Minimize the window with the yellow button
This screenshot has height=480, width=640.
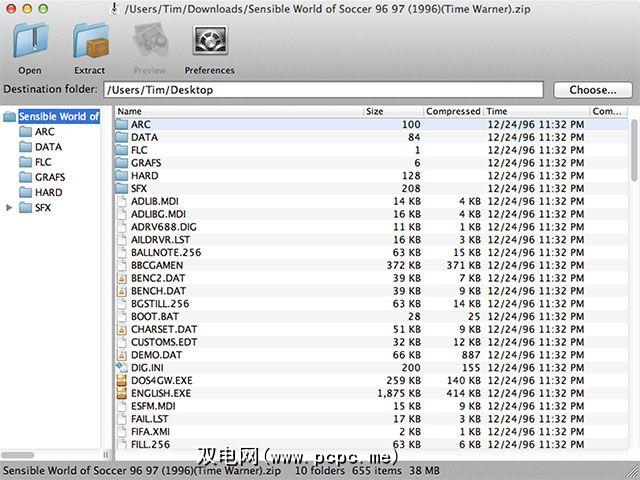[x=27, y=9]
